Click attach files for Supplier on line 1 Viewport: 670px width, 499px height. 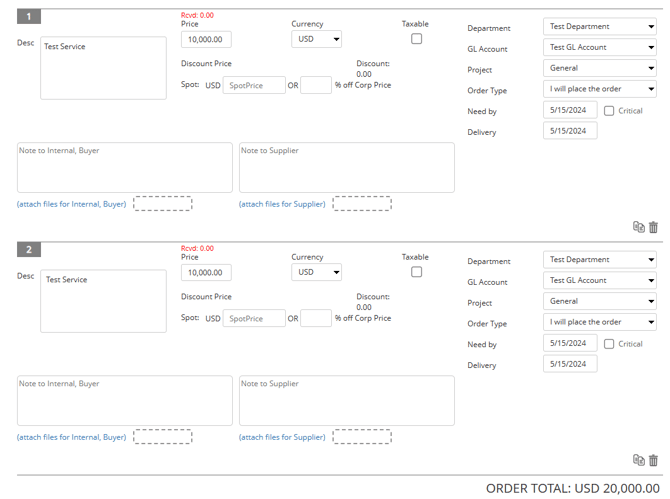(x=282, y=204)
